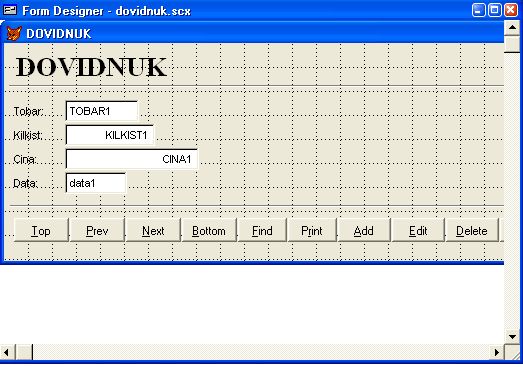The image size is (523, 367).
Task: Click the Top navigation button
Action: click(41, 230)
